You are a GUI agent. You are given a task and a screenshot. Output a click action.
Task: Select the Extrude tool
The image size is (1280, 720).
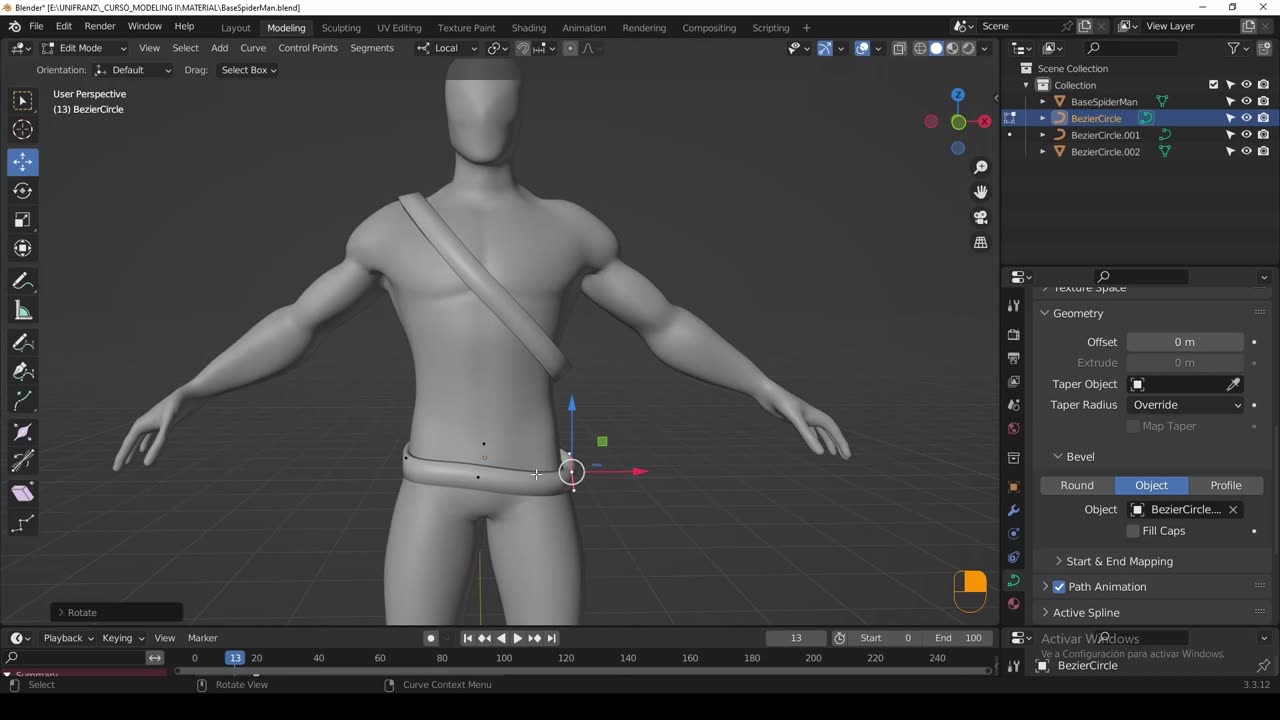[22, 400]
